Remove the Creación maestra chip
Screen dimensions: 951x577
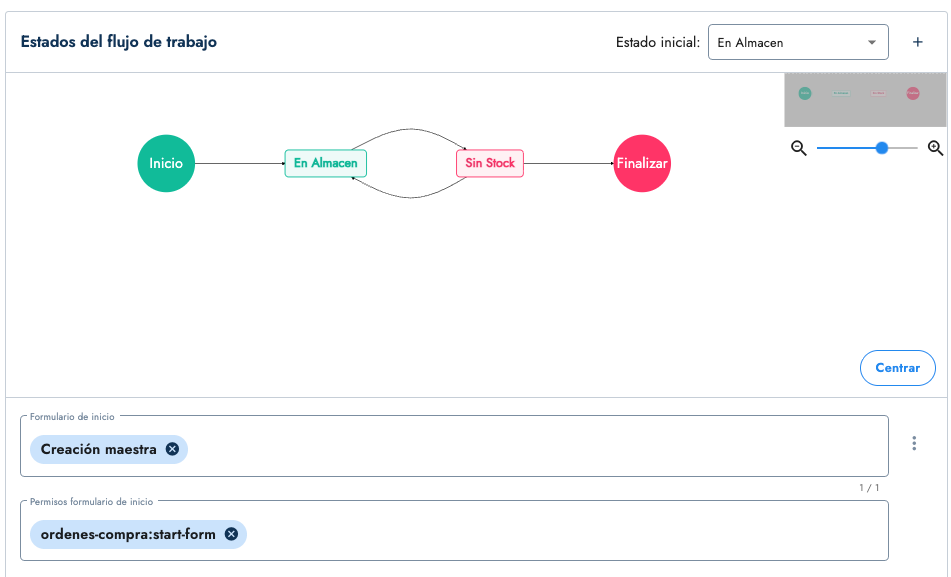pyautogui.click(x=172, y=450)
